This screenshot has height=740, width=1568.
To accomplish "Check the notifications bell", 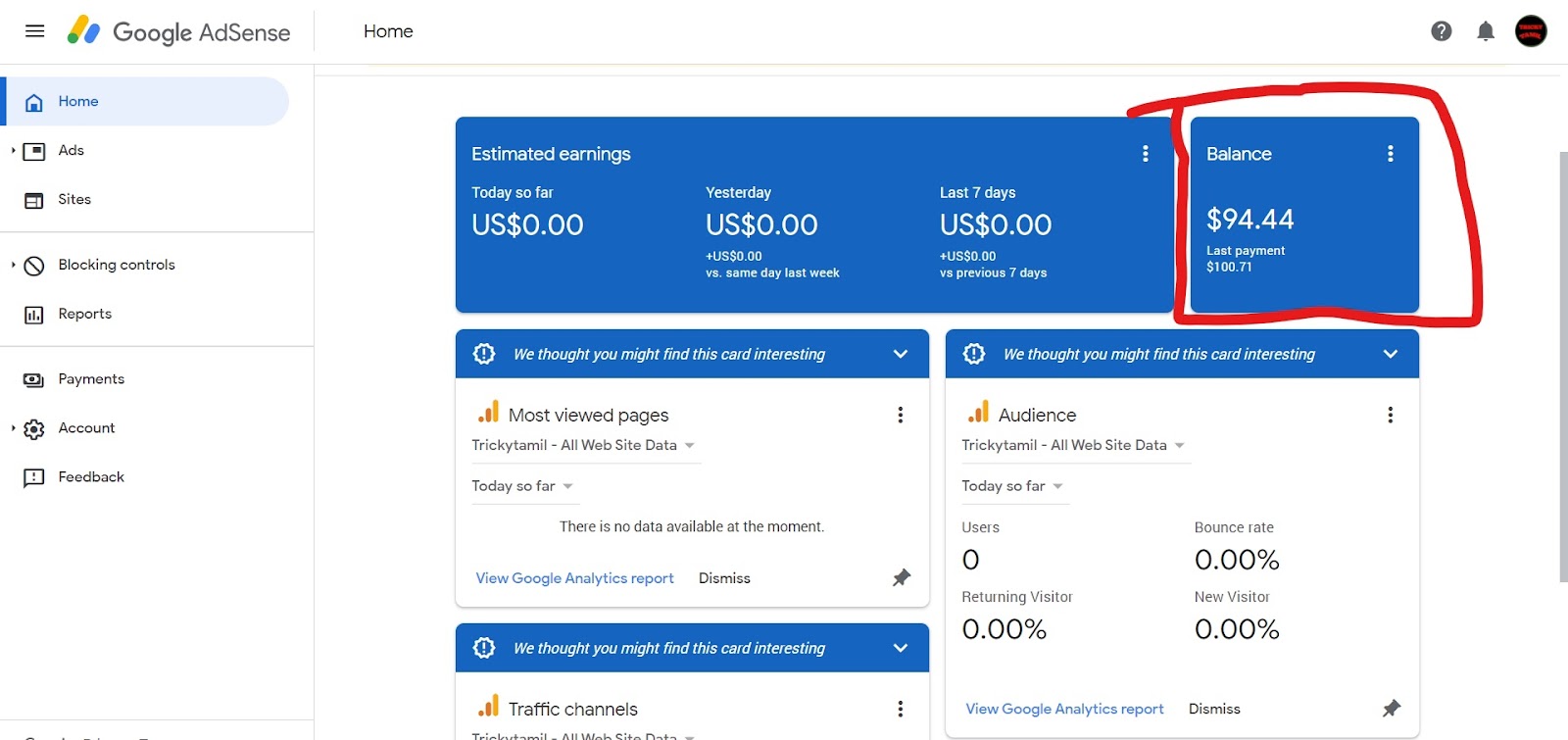I will point(1486,31).
